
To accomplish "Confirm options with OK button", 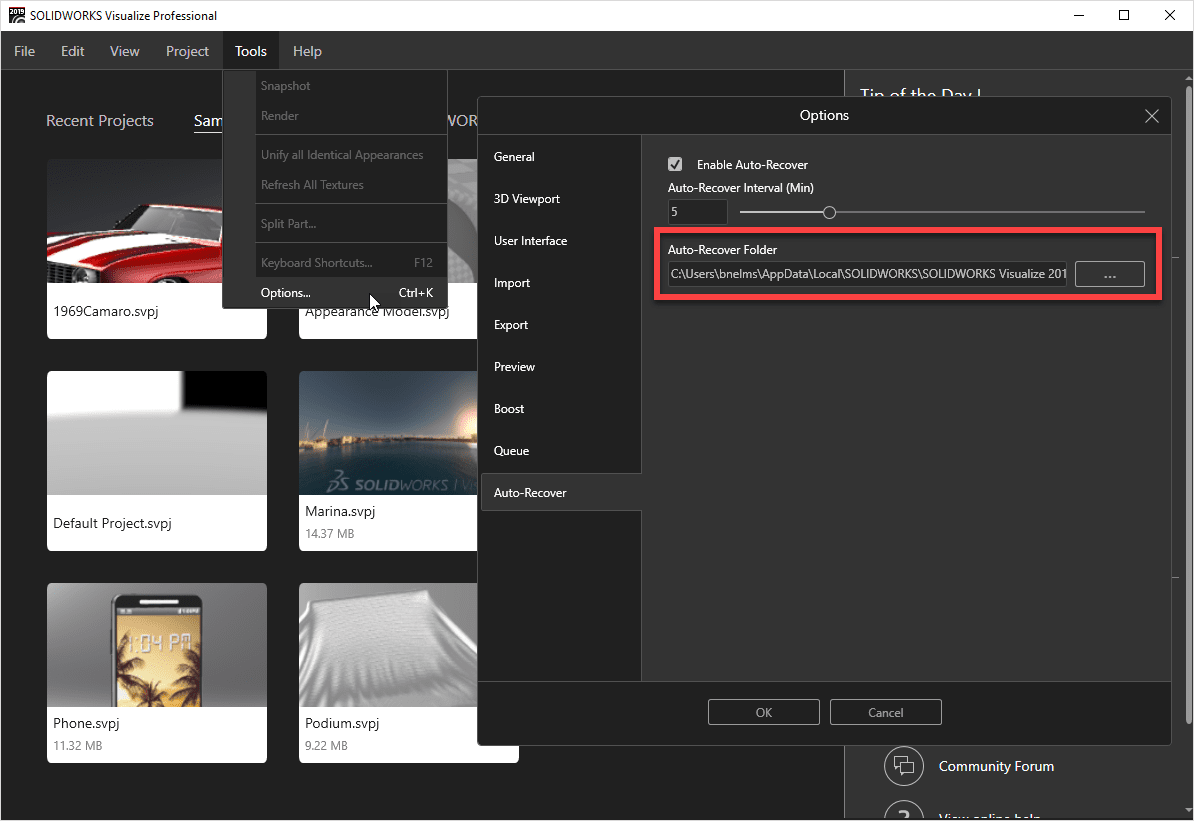I will coord(764,712).
